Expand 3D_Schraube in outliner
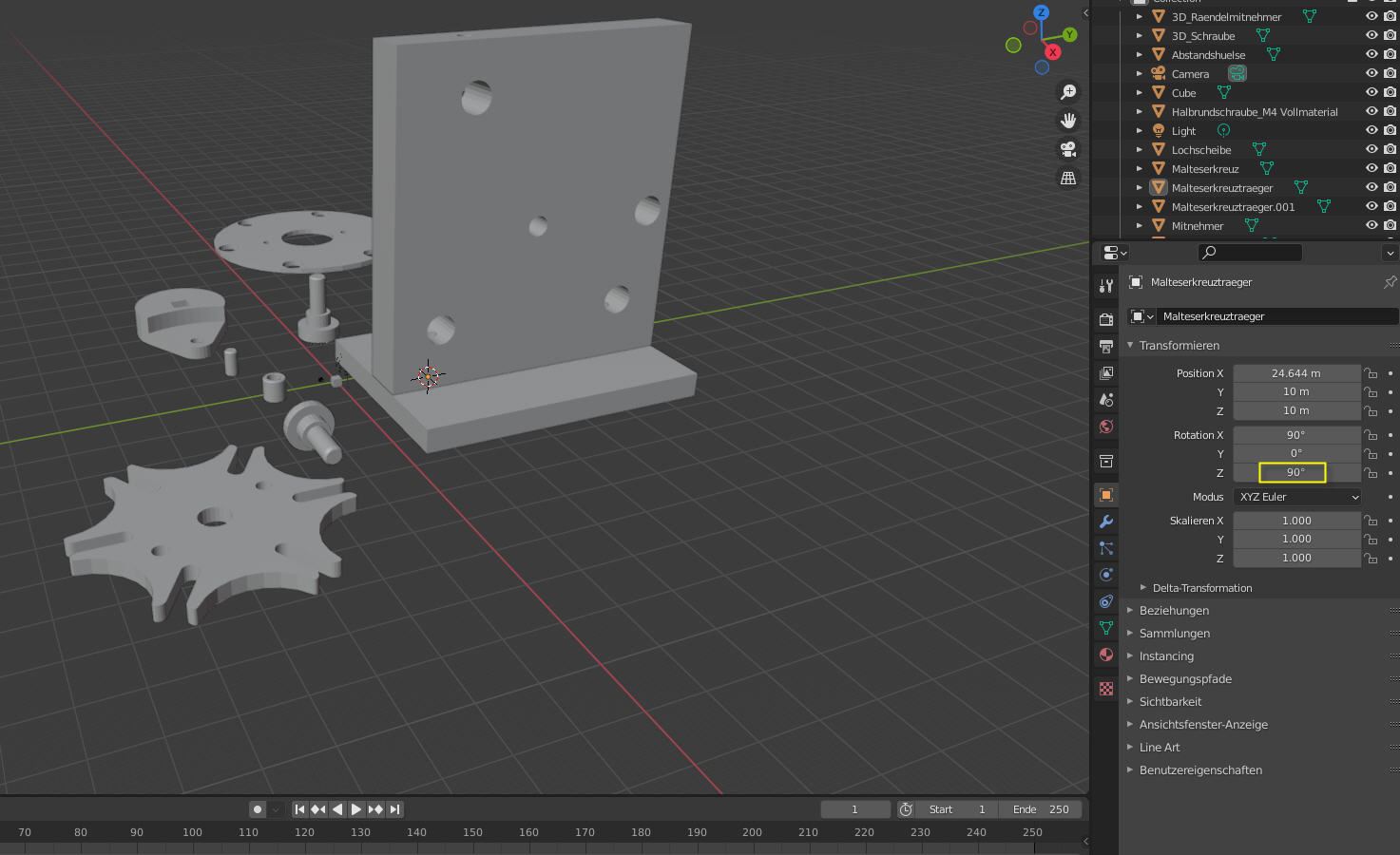 (1140, 35)
